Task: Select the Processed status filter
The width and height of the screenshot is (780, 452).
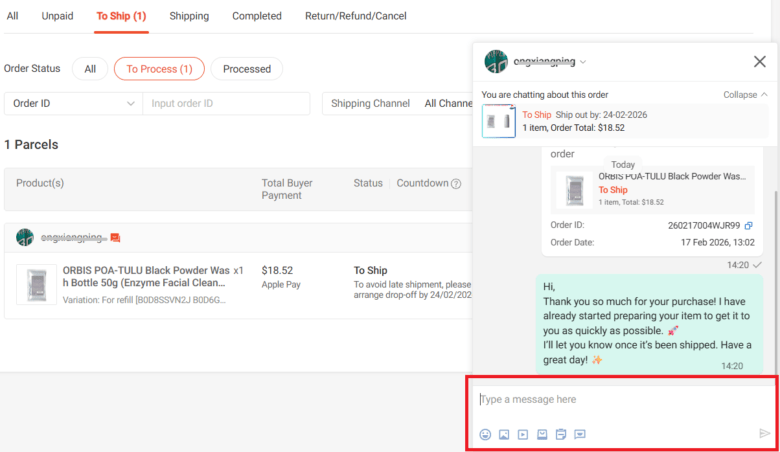Action: click(x=247, y=69)
